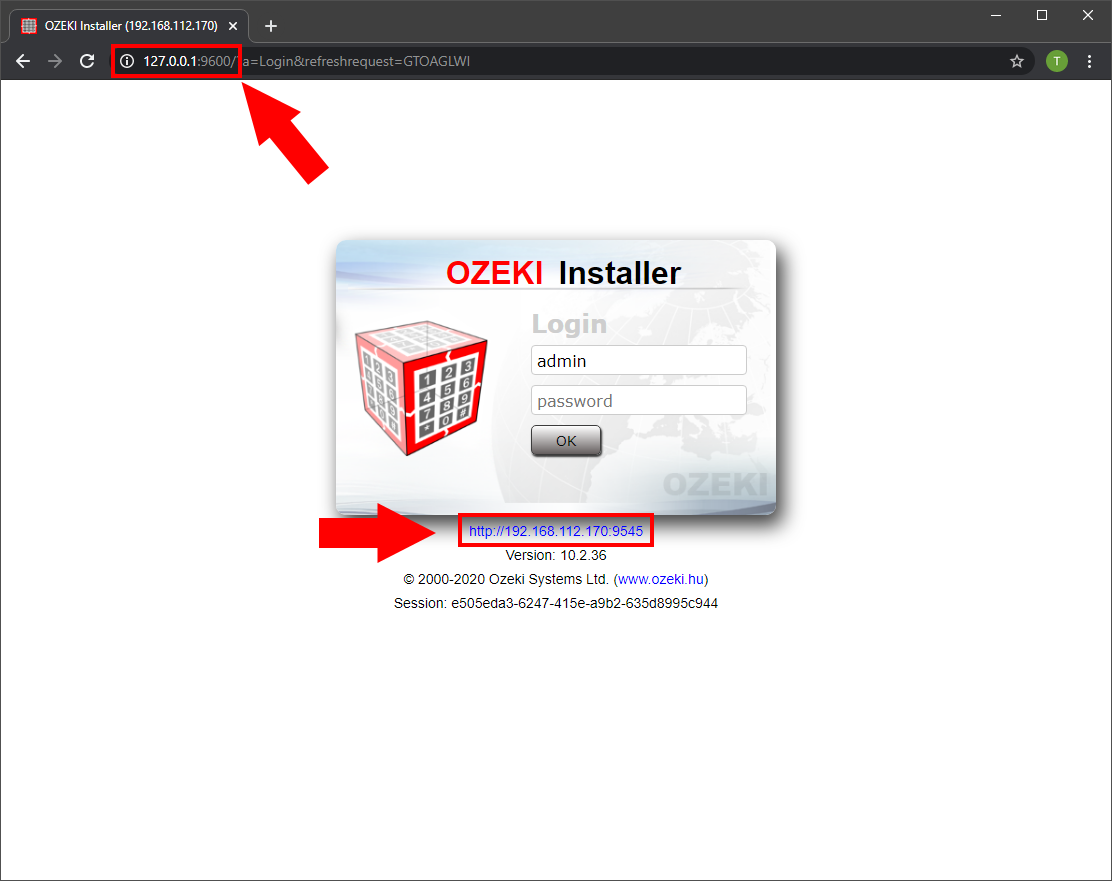Reload the page with the refresh icon
The width and height of the screenshot is (1112, 881).
point(87,61)
